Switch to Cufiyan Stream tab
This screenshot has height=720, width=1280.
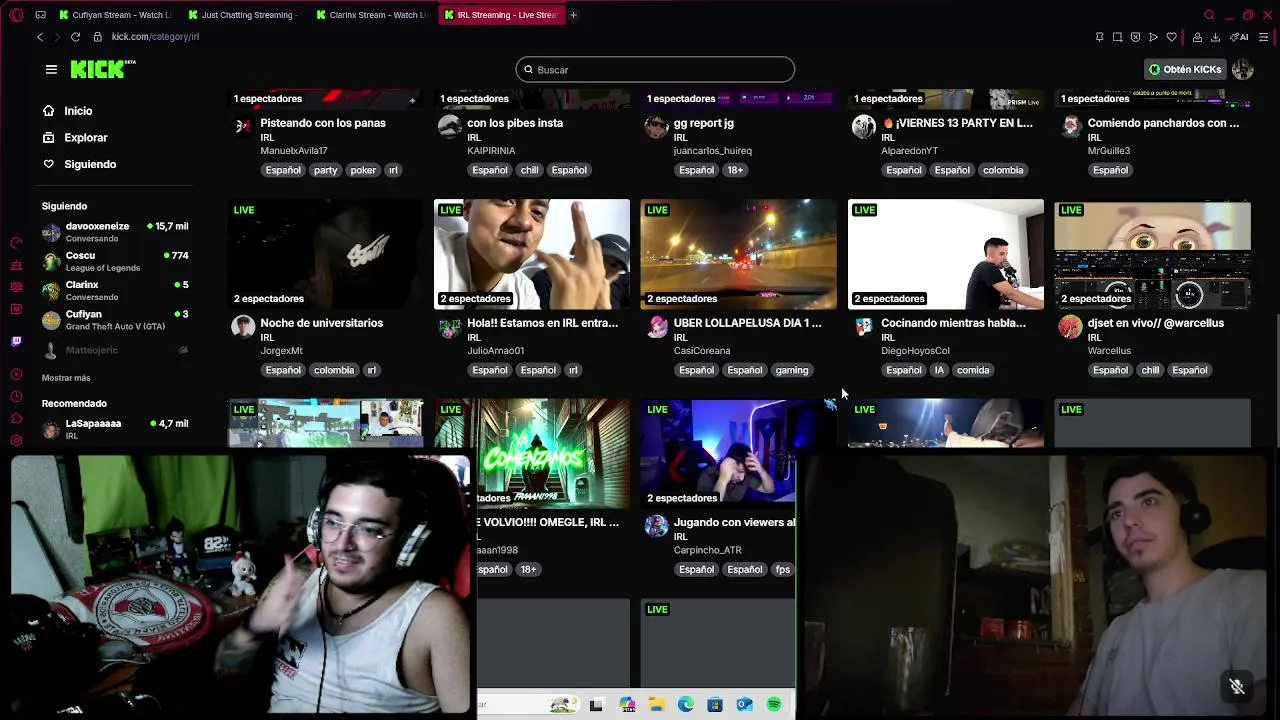coord(116,15)
